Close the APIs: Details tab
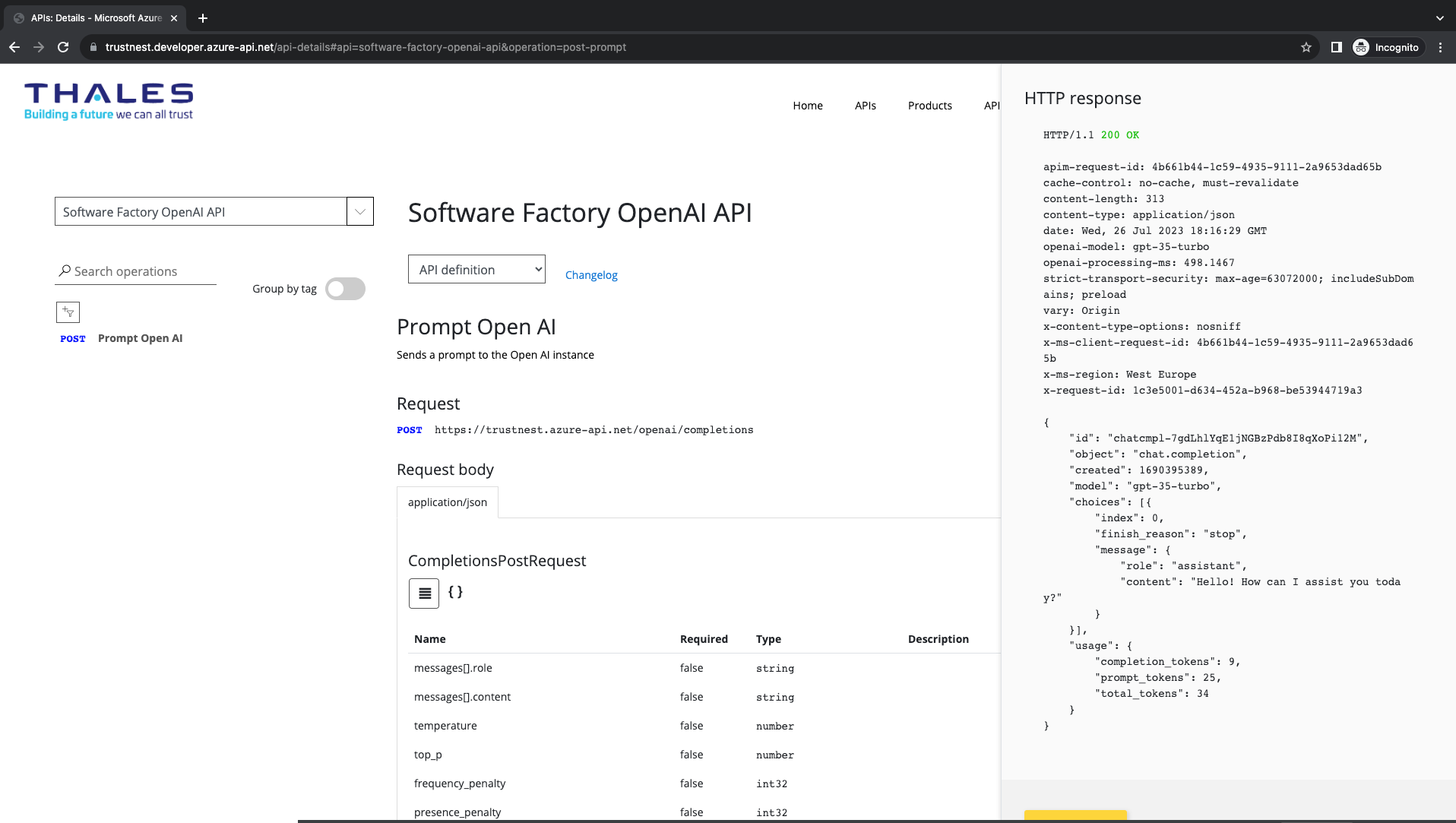The height and width of the screenshot is (823, 1456). (x=174, y=18)
